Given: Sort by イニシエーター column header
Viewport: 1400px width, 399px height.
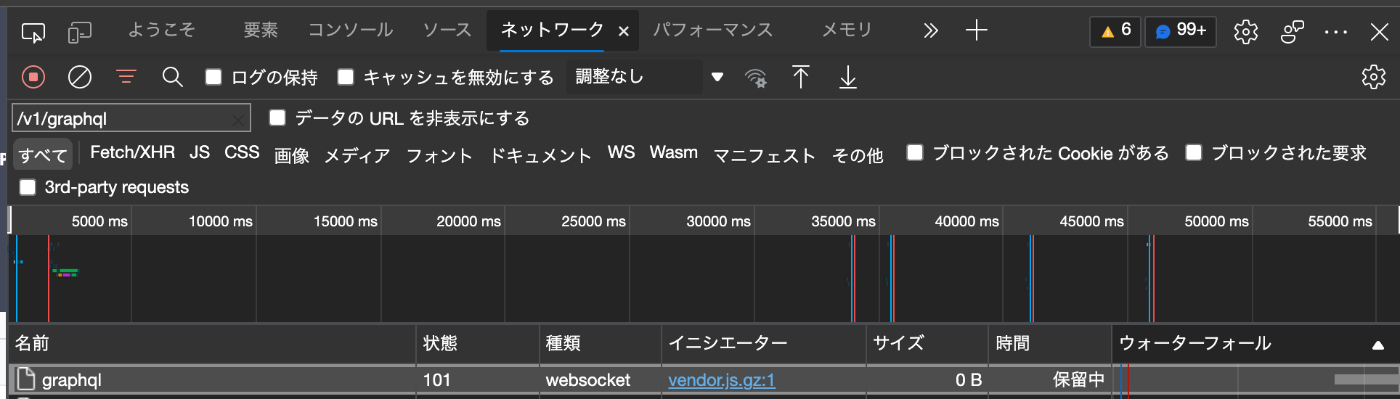Looking at the screenshot, I should tap(763, 344).
